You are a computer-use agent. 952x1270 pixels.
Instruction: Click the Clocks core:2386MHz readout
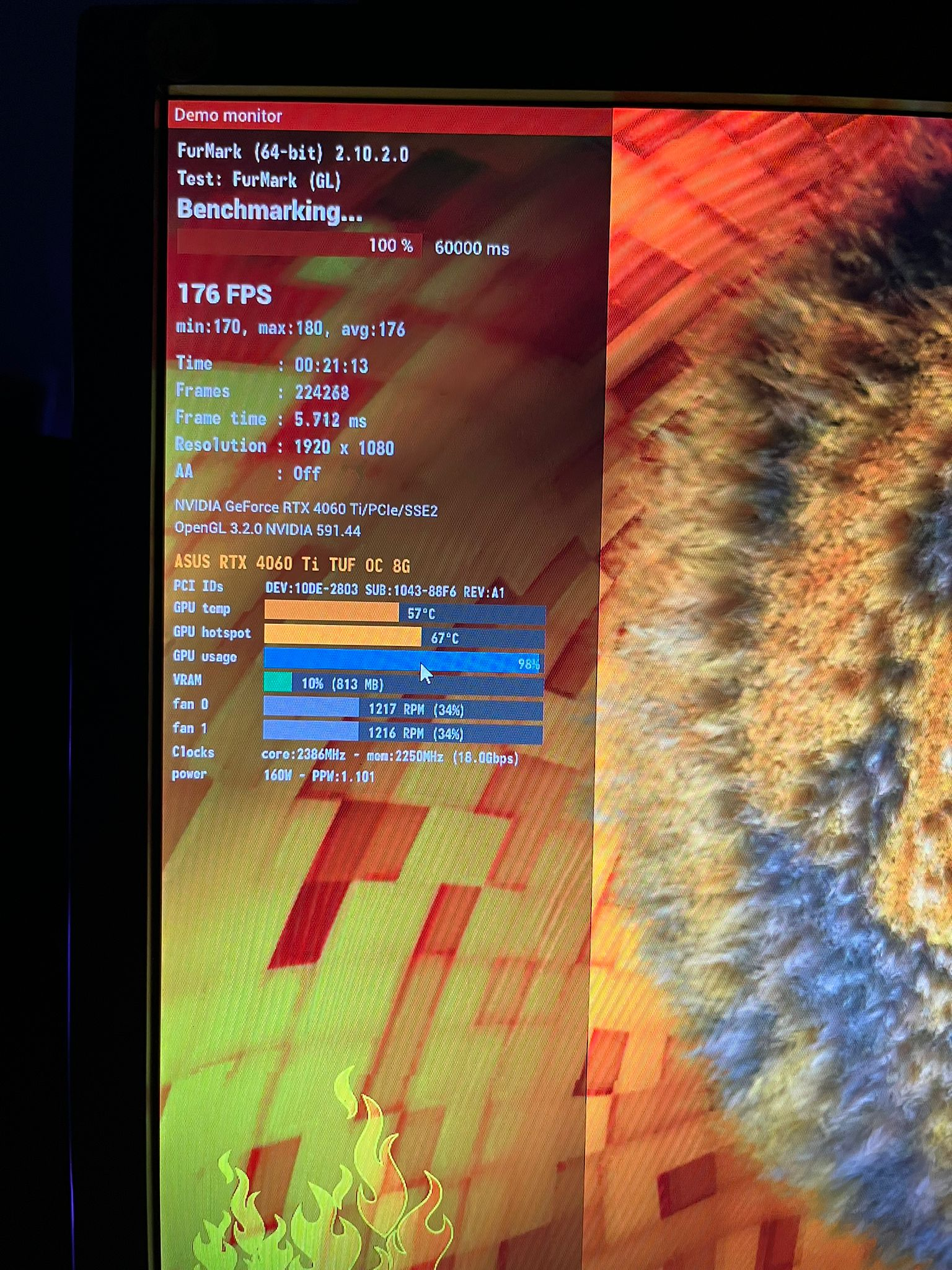pos(390,757)
